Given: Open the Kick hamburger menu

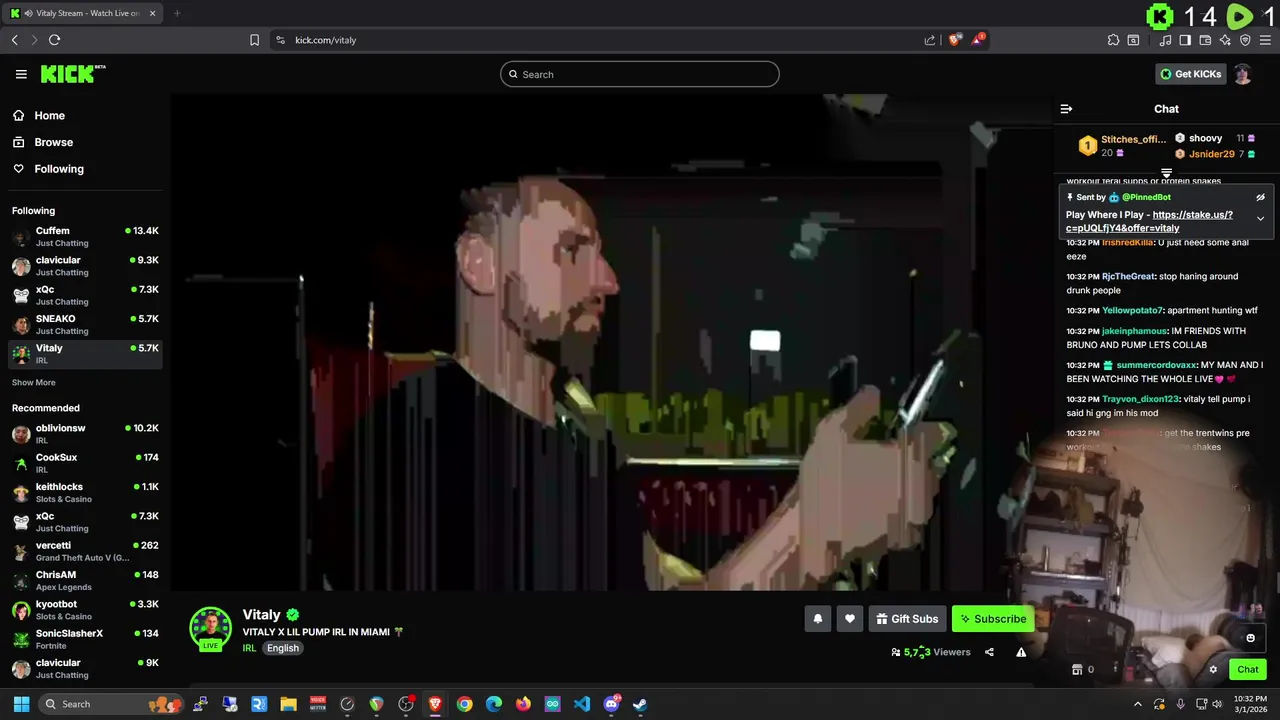Looking at the screenshot, I should click(x=21, y=74).
